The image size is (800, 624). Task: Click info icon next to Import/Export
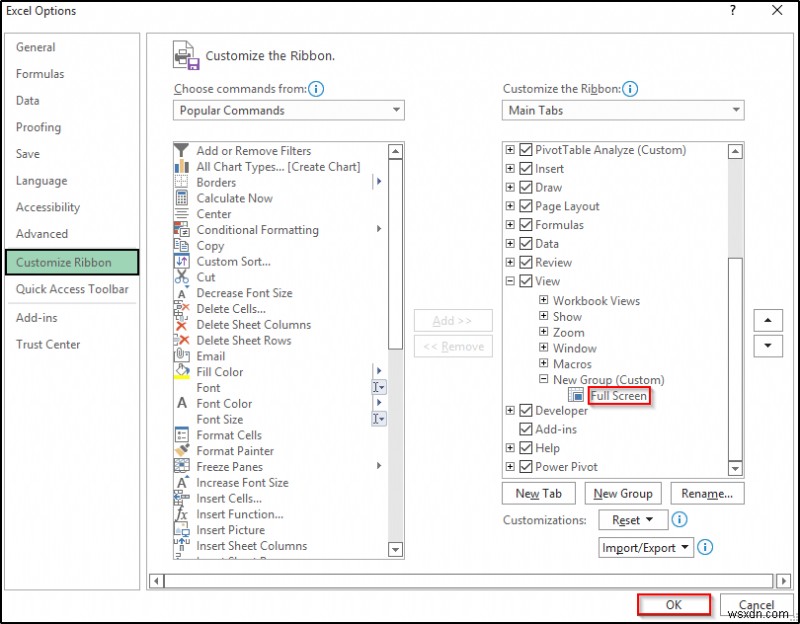(705, 547)
